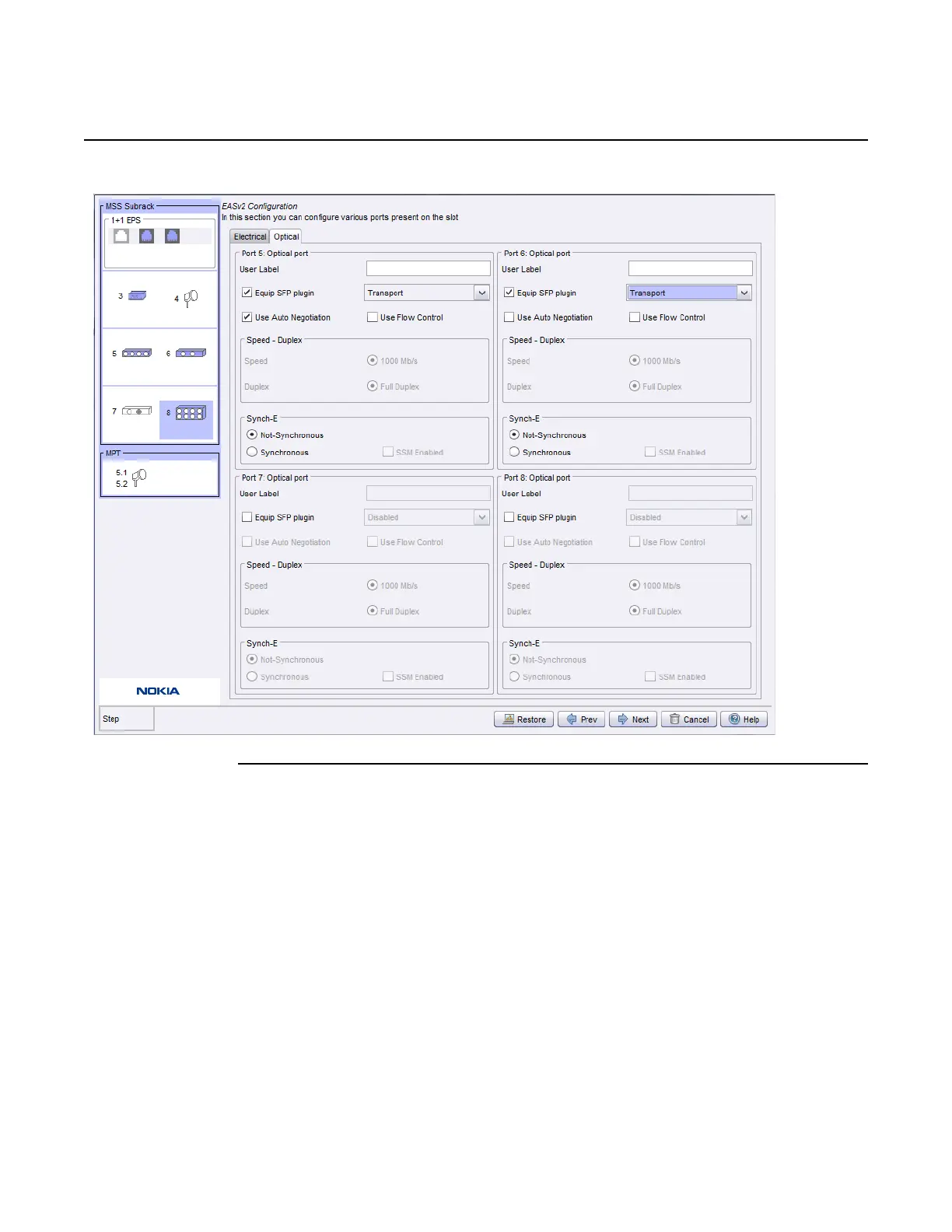Viewport: 952px width, 1232px height.
Task: Select Port 6 Synchronous radio button
Action: (x=514, y=452)
